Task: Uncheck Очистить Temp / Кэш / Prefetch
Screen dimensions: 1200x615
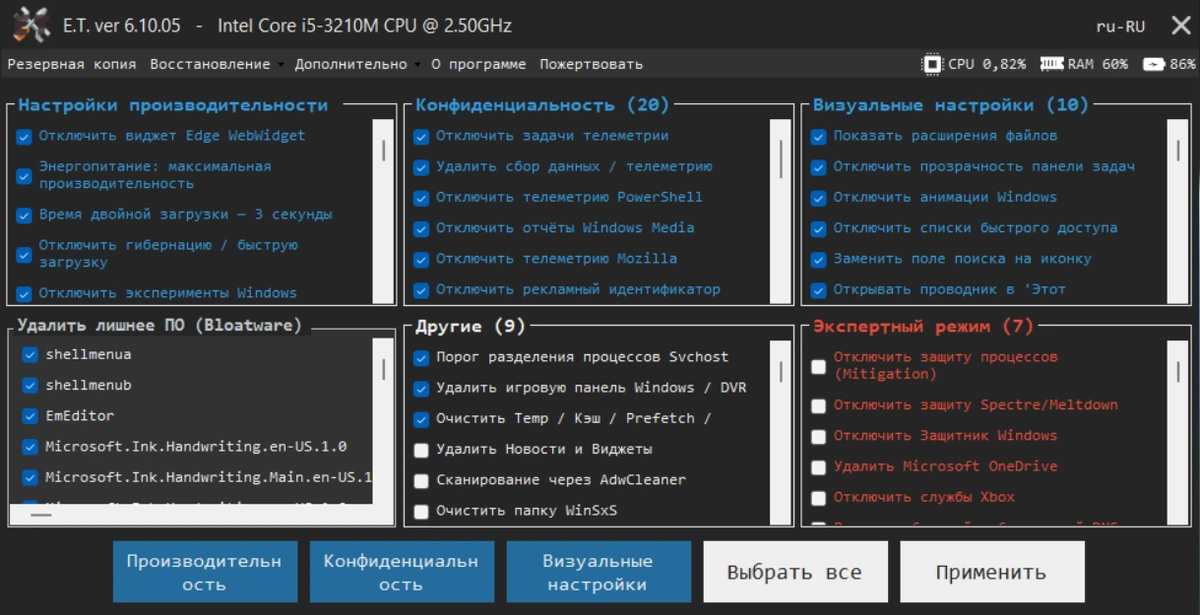Action: point(421,420)
